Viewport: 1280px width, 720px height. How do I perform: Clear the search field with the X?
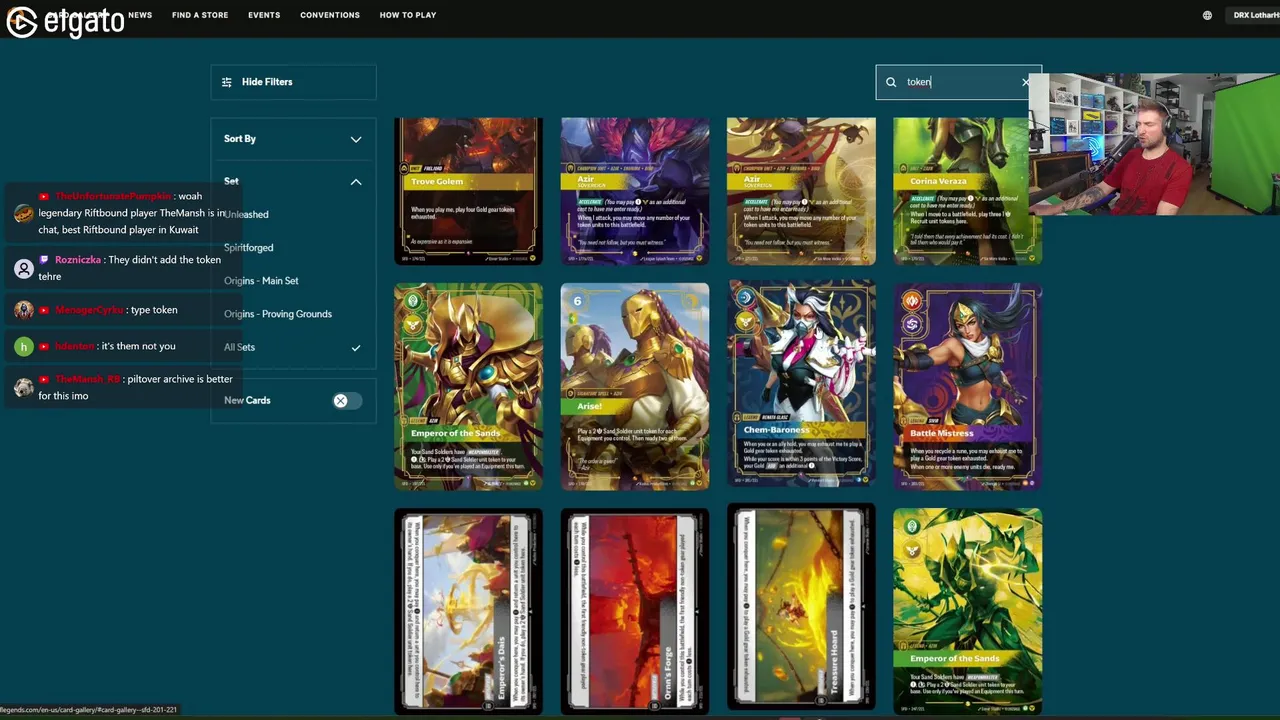(x=1025, y=82)
